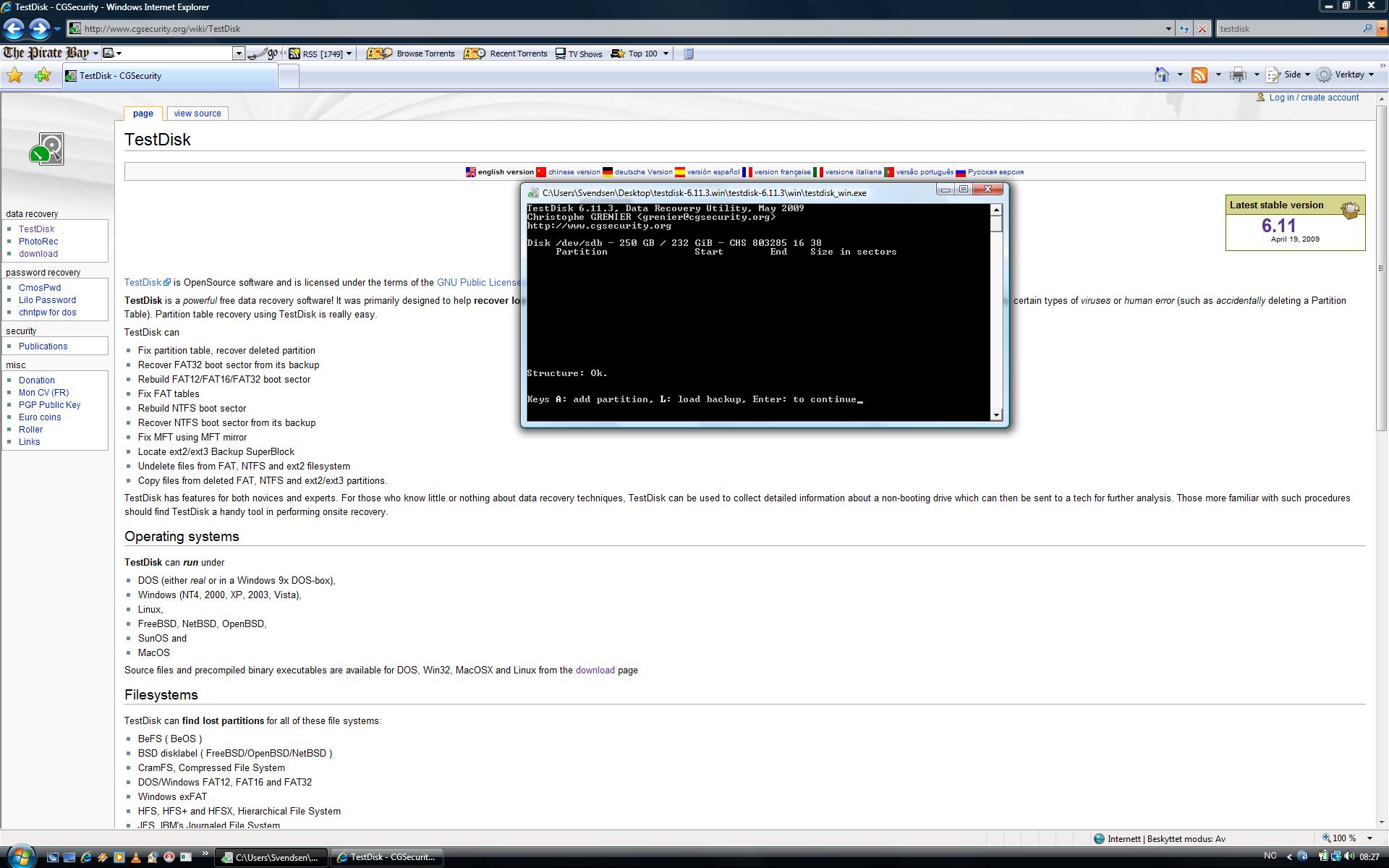Stop page loading with the red X
1389x868 pixels.
click(1202, 29)
